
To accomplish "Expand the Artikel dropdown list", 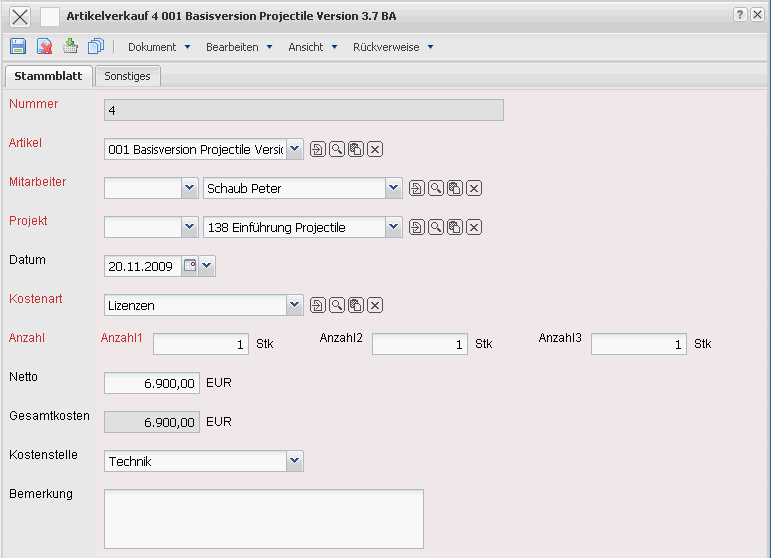I will coord(295,149).
